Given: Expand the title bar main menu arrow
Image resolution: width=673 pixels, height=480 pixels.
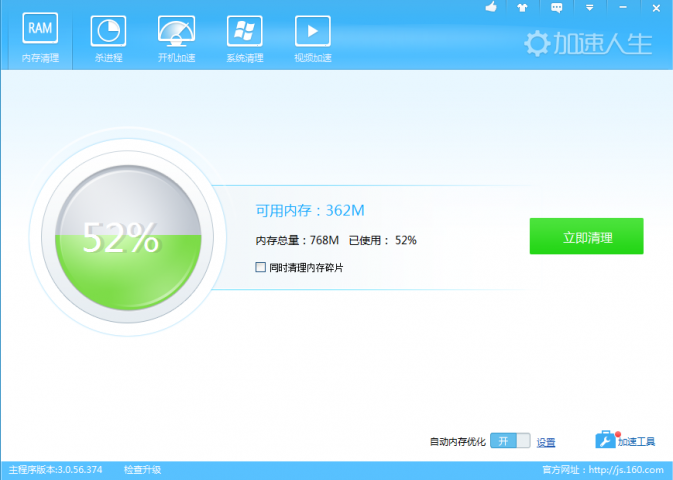Looking at the screenshot, I should pyautogui.click(x=590, y=8).
